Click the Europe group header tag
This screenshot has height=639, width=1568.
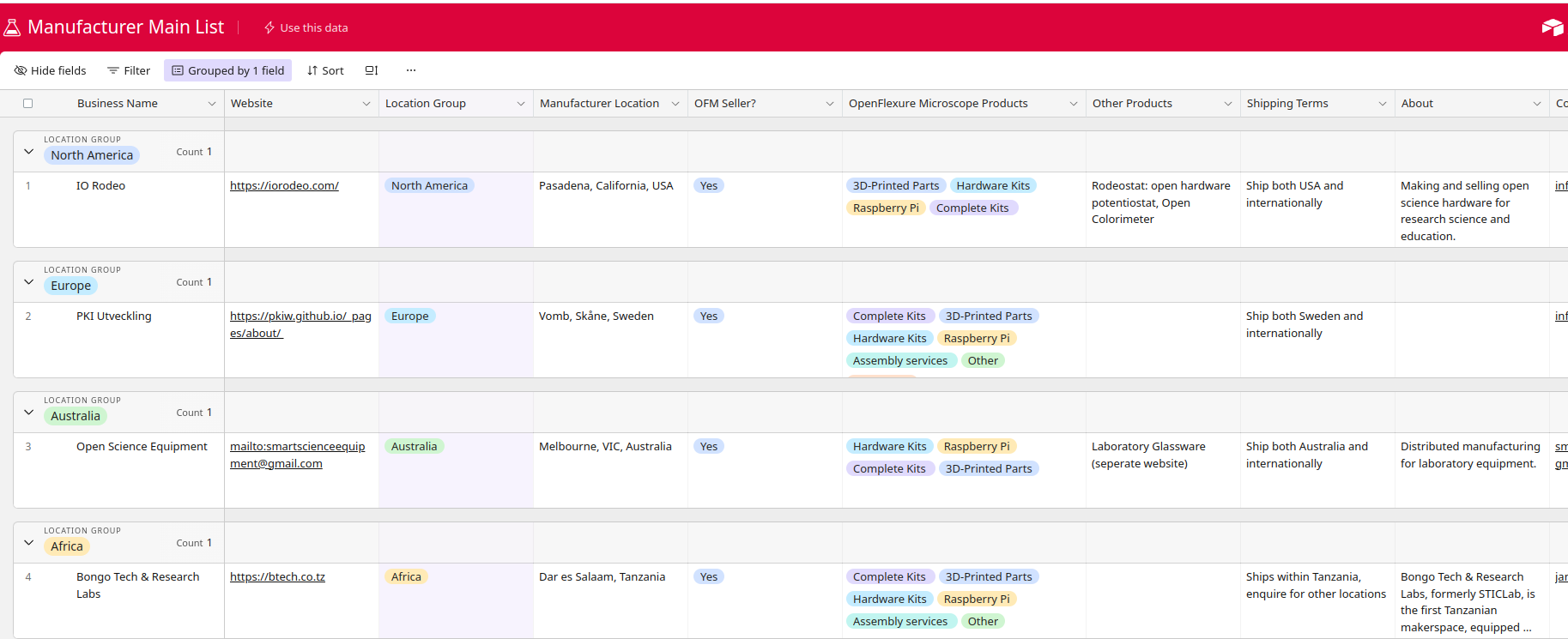pyautogui.click(x=70, y=286)
